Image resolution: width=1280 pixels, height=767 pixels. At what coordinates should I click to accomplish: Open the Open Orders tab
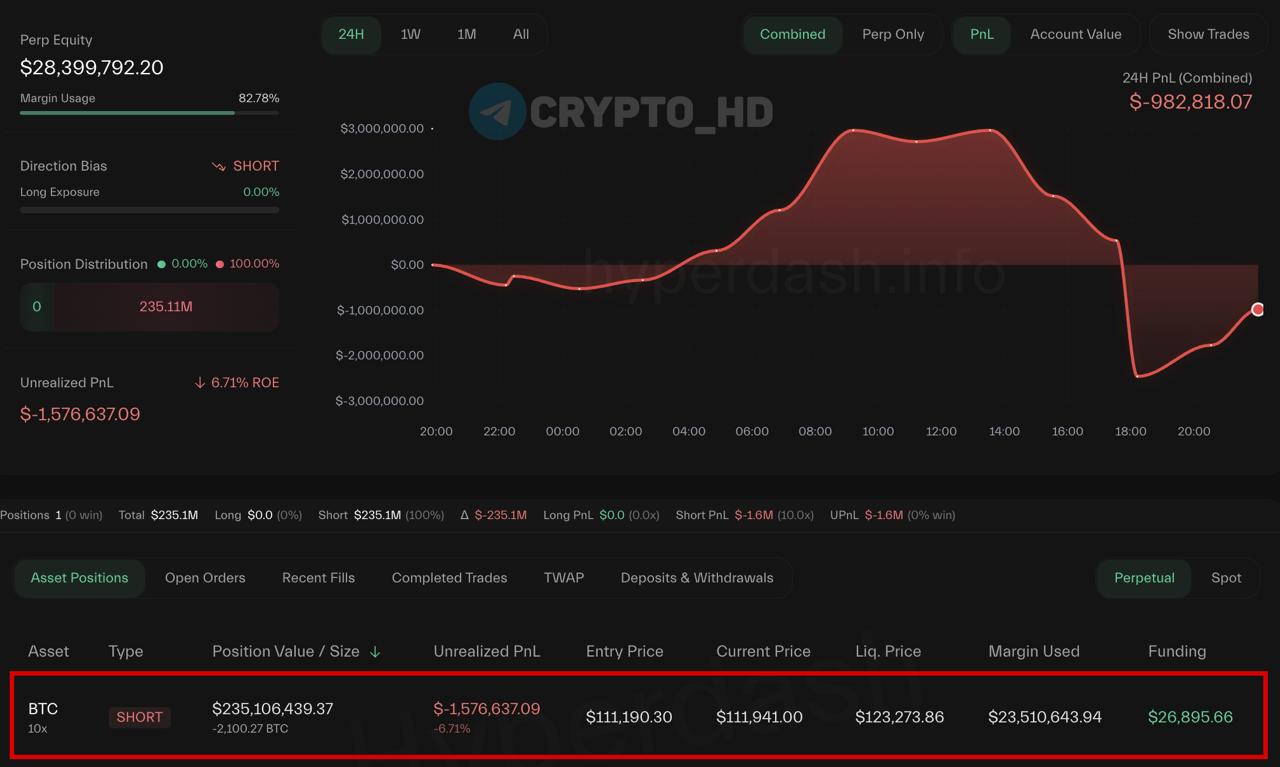pyautogui.click(x=205, y=578)
